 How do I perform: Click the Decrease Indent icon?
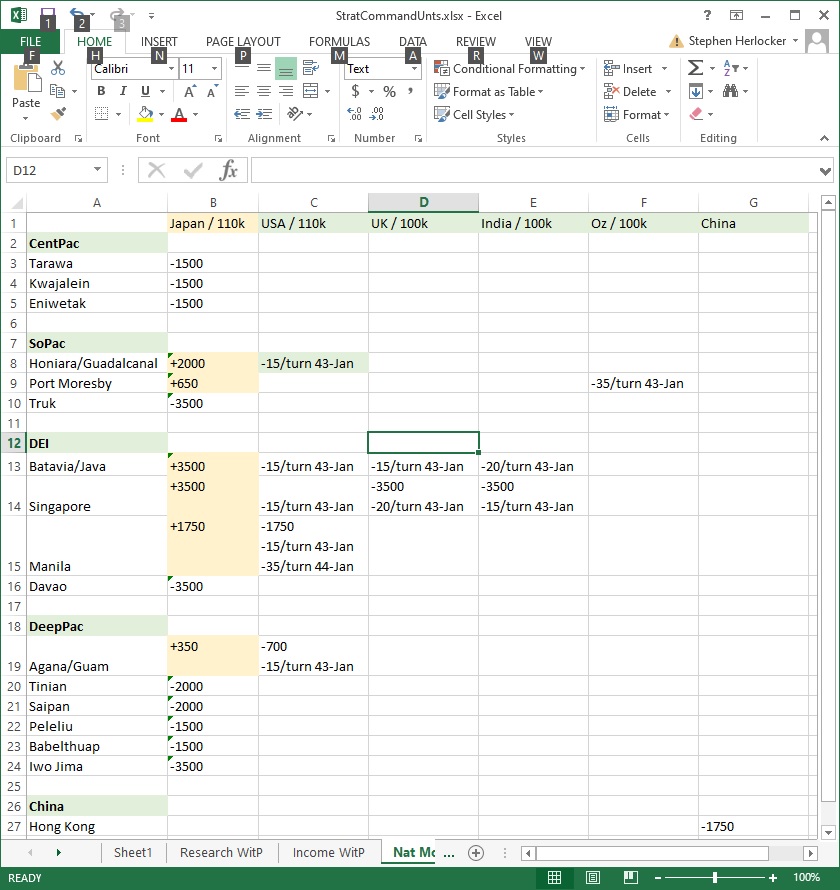click(242, 114)
